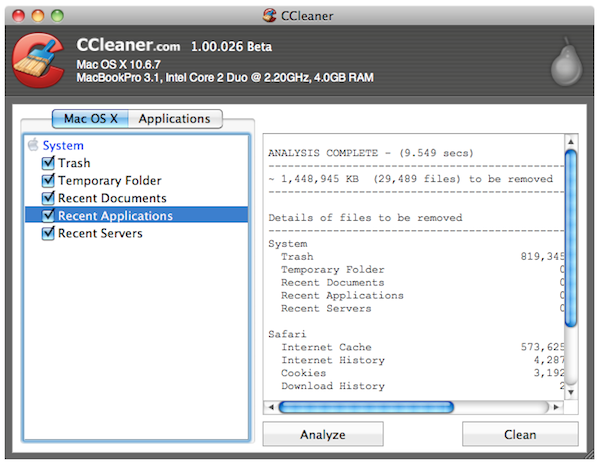Click the 'Cookies' results line
The image size is (600, 464).
click(x=303, y=373)
